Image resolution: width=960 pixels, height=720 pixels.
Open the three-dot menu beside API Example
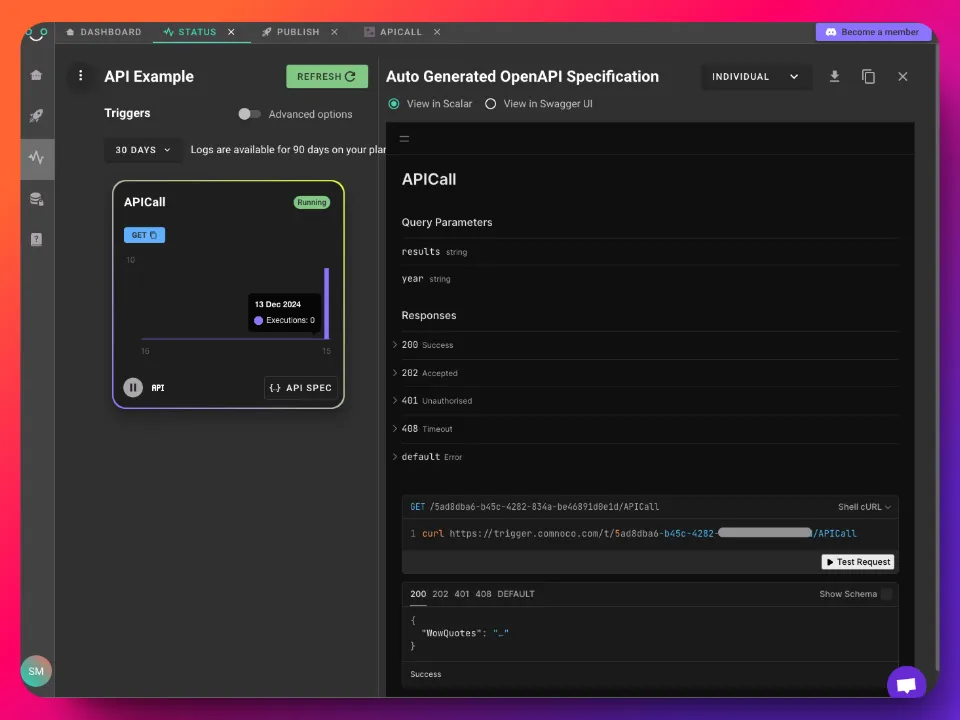(x=81, y=76)
